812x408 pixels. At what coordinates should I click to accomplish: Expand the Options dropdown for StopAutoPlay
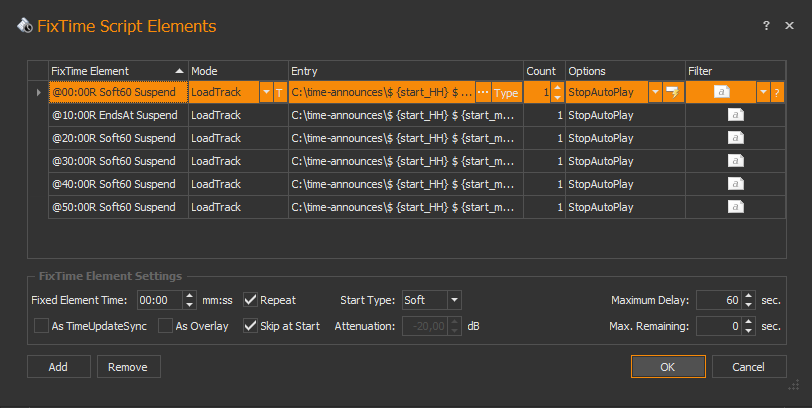tap(655, 93)
